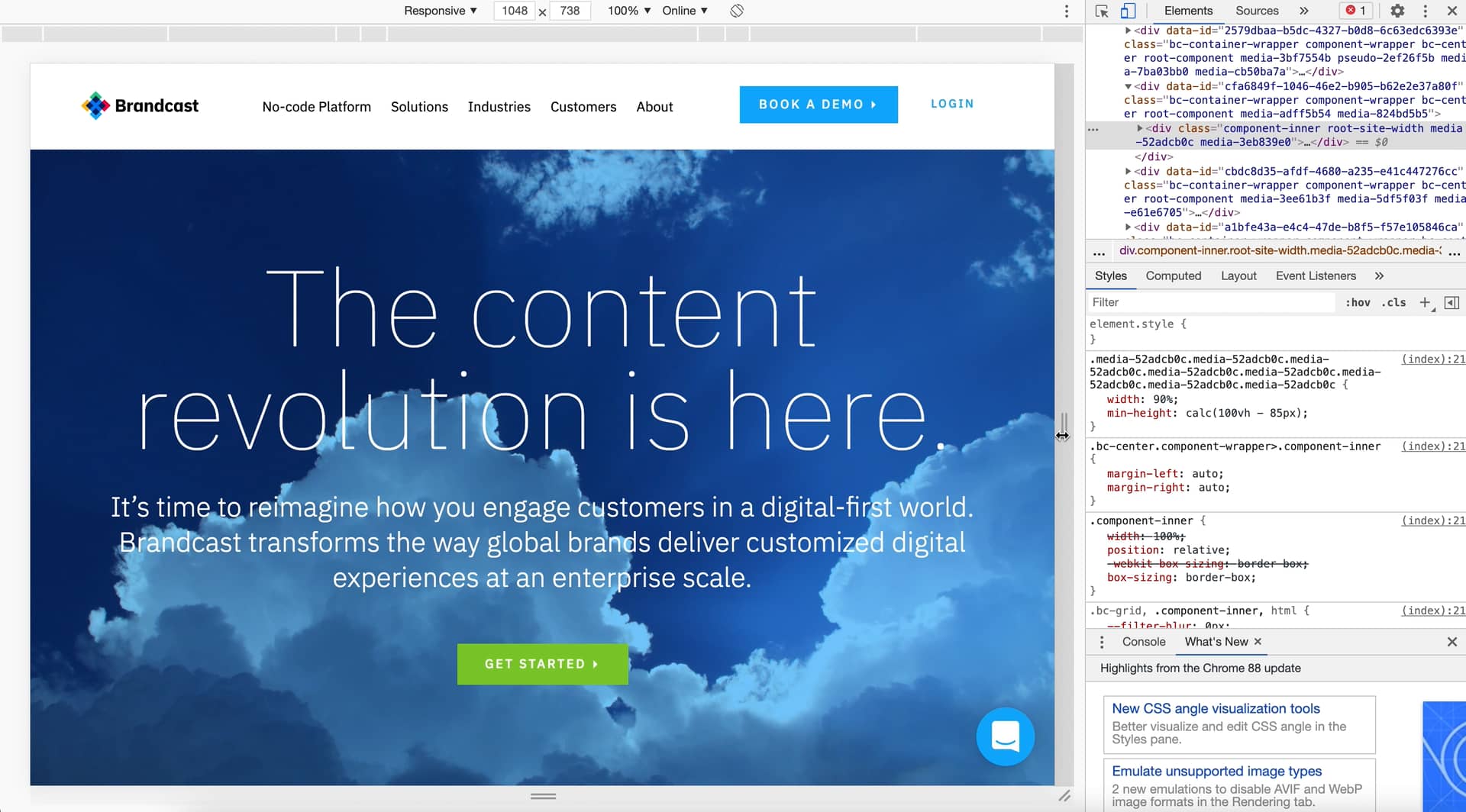Open the Solutions nav item
This screenshot has height=812, width=1466.
(419, 107)
